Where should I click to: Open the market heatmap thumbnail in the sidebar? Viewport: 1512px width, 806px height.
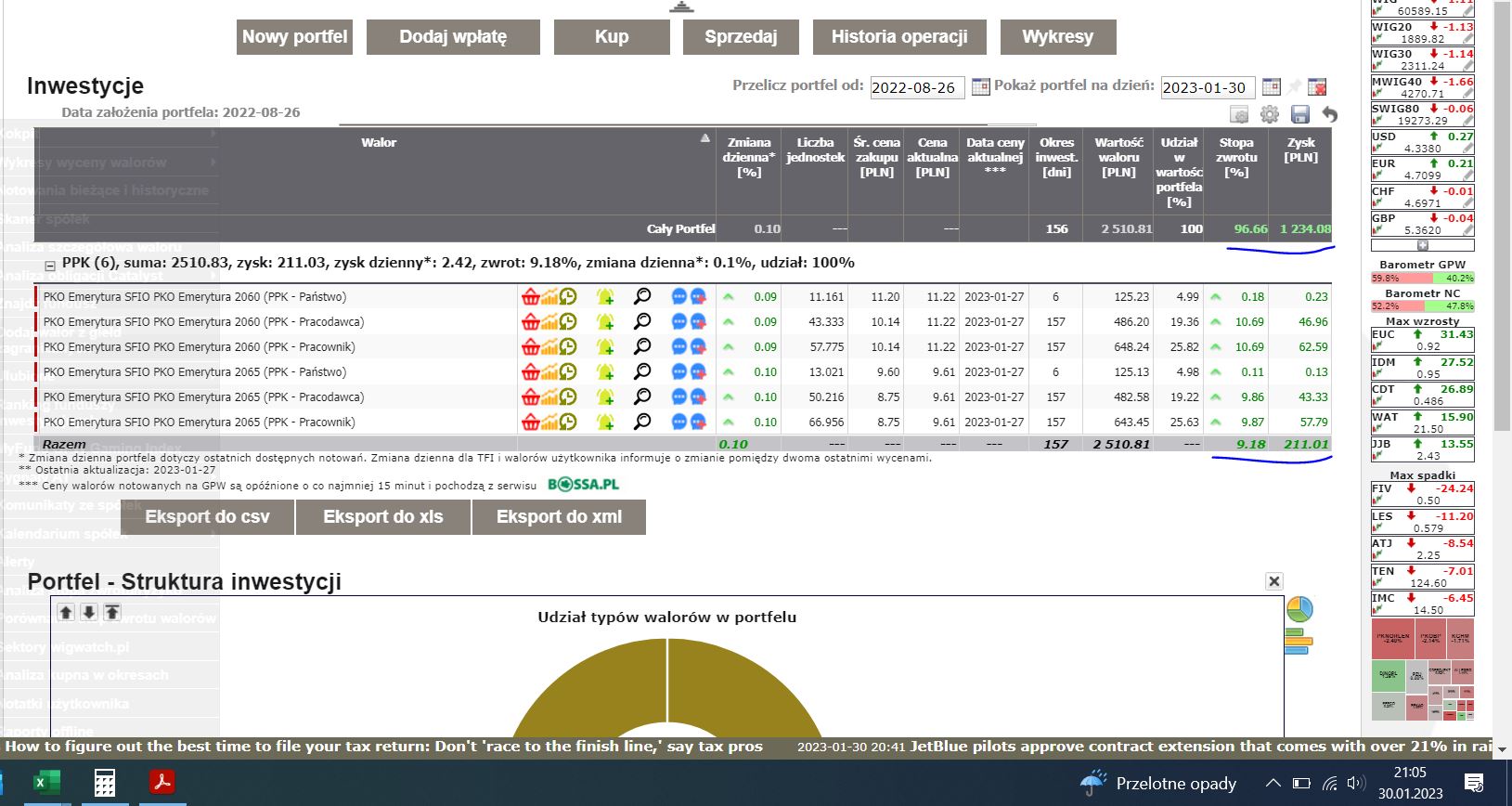[x=1422, y=670]
